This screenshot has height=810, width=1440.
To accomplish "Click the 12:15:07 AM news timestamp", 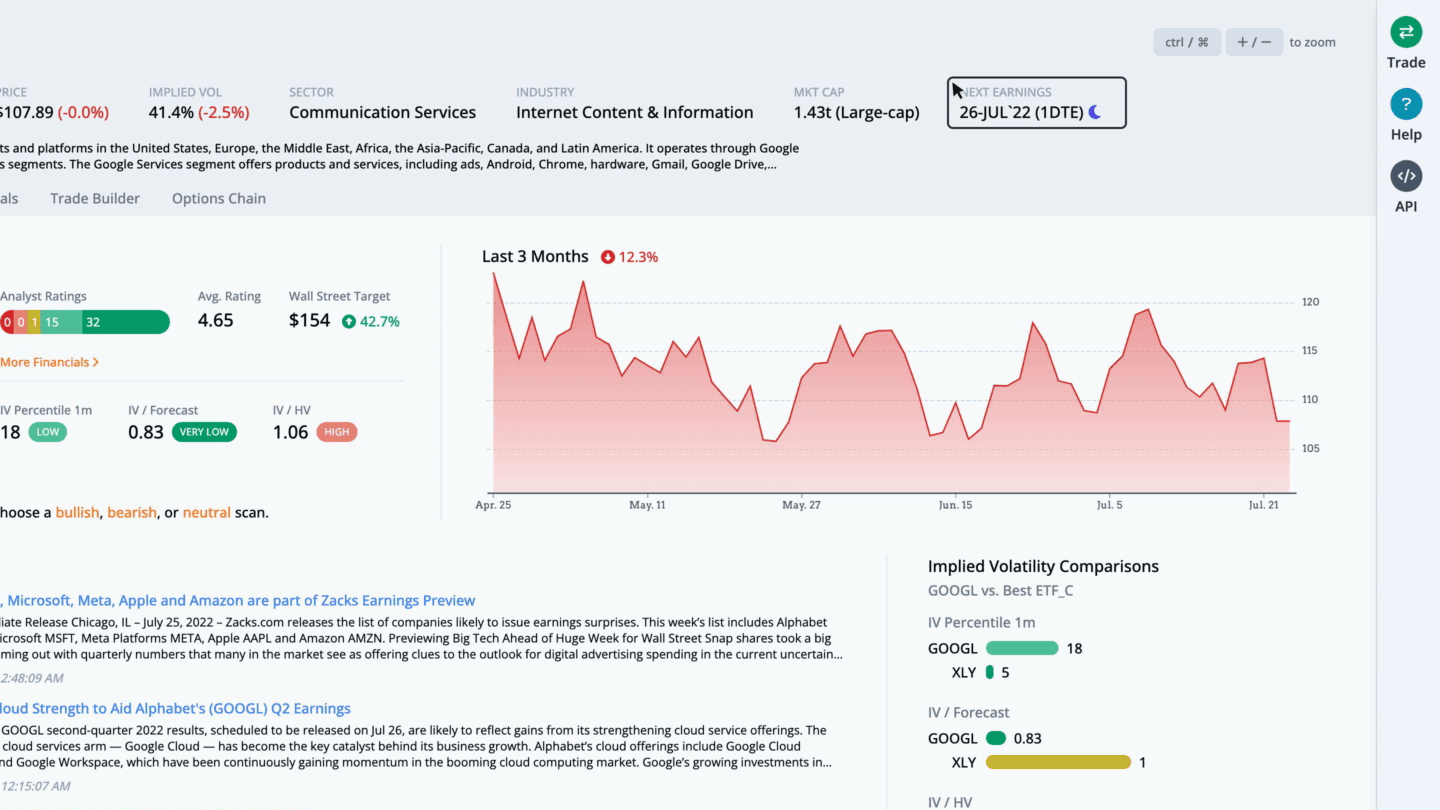I will click(x=35, y=786).
